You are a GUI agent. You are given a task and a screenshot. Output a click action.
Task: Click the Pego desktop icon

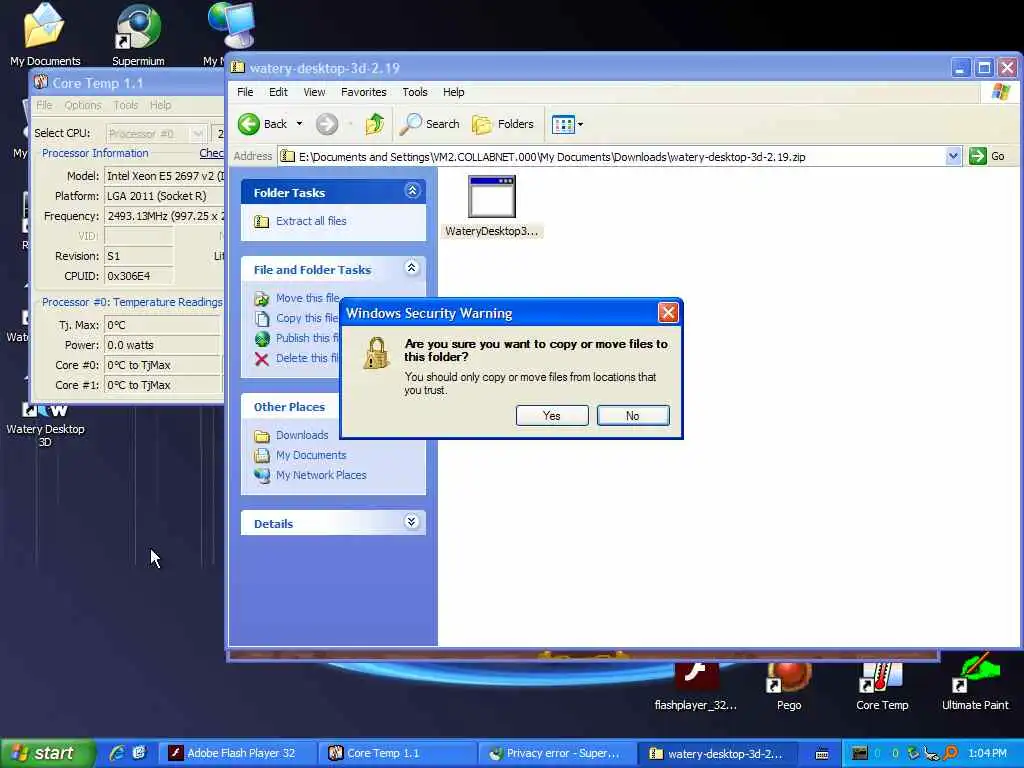tap(789, 686)
